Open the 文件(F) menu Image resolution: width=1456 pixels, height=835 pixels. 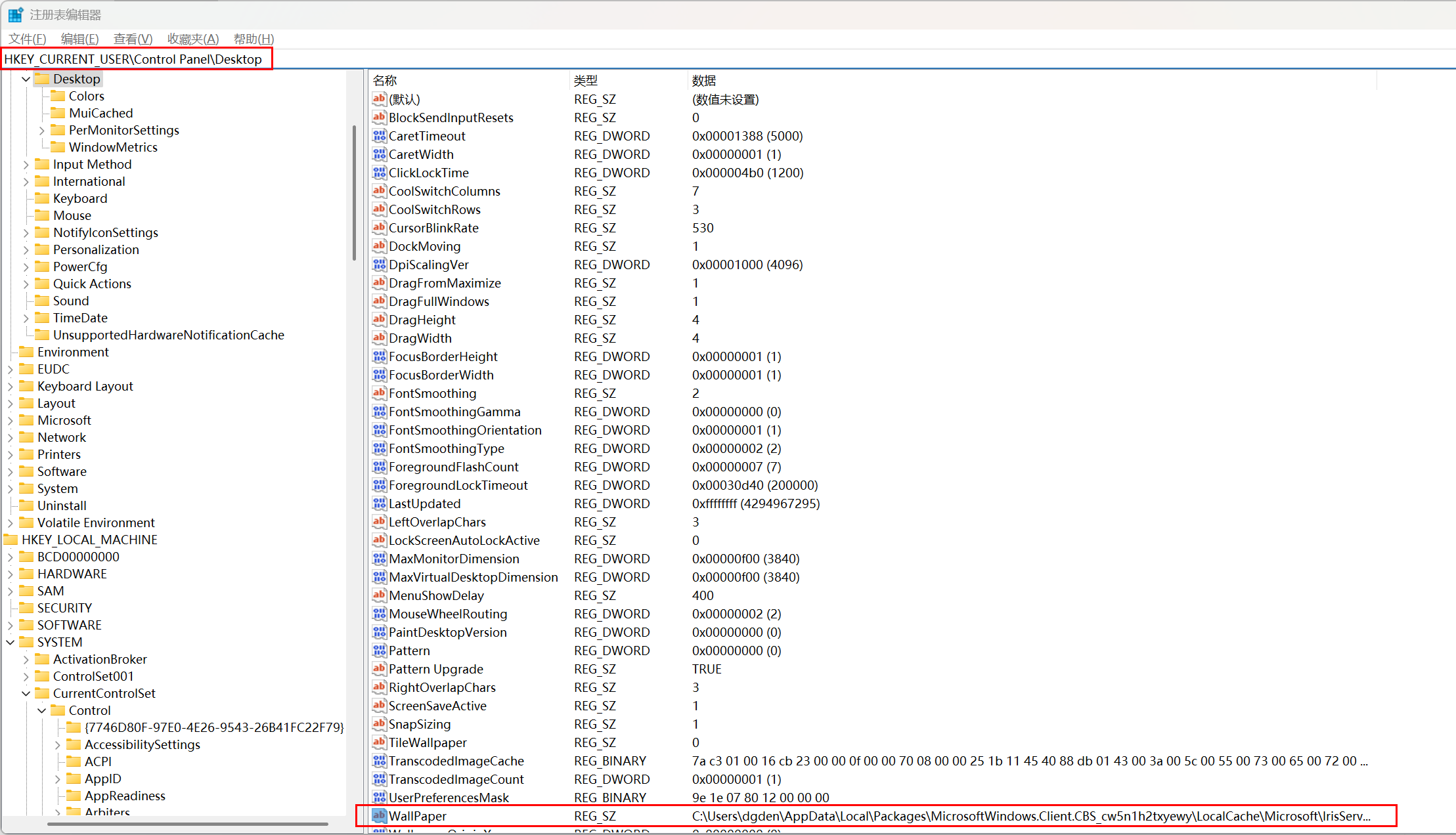click(x=28, y=39)
